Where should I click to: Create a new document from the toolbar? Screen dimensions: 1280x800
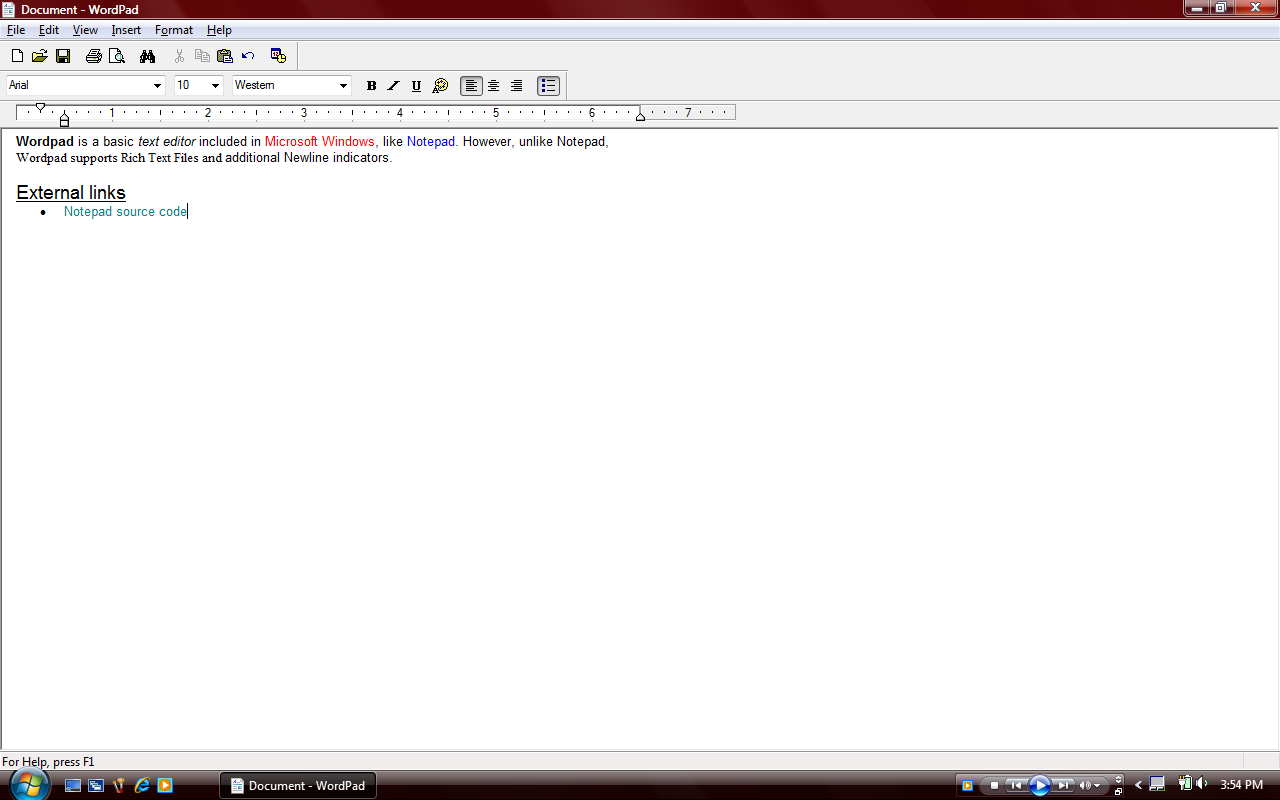tap(17, 56)
